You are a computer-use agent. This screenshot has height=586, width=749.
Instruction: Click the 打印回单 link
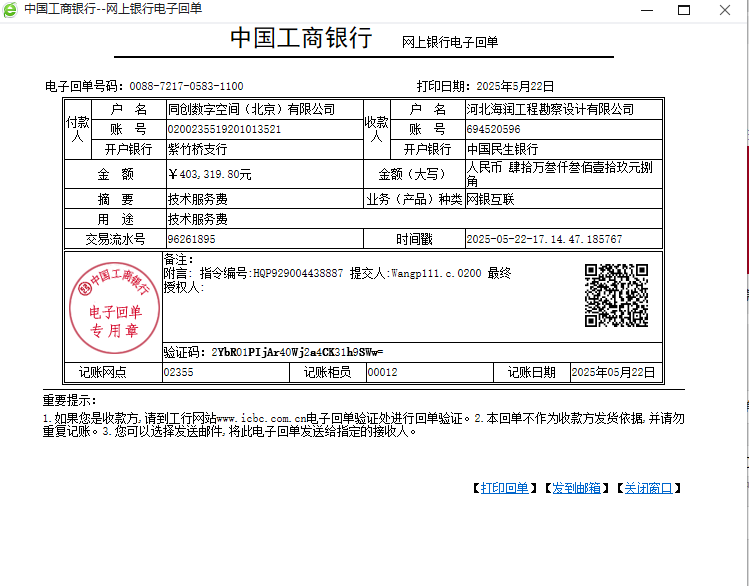coord(504,488)
